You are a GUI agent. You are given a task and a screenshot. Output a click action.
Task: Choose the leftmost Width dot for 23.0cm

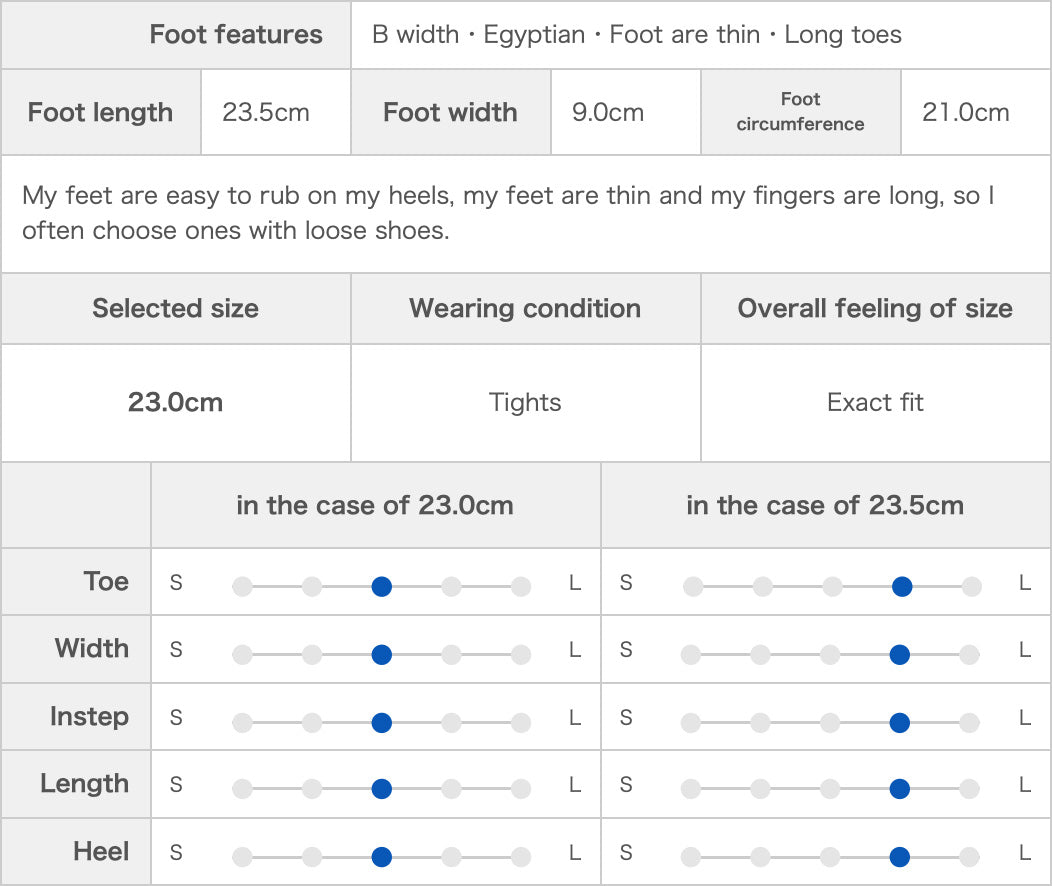pos(242,654)
